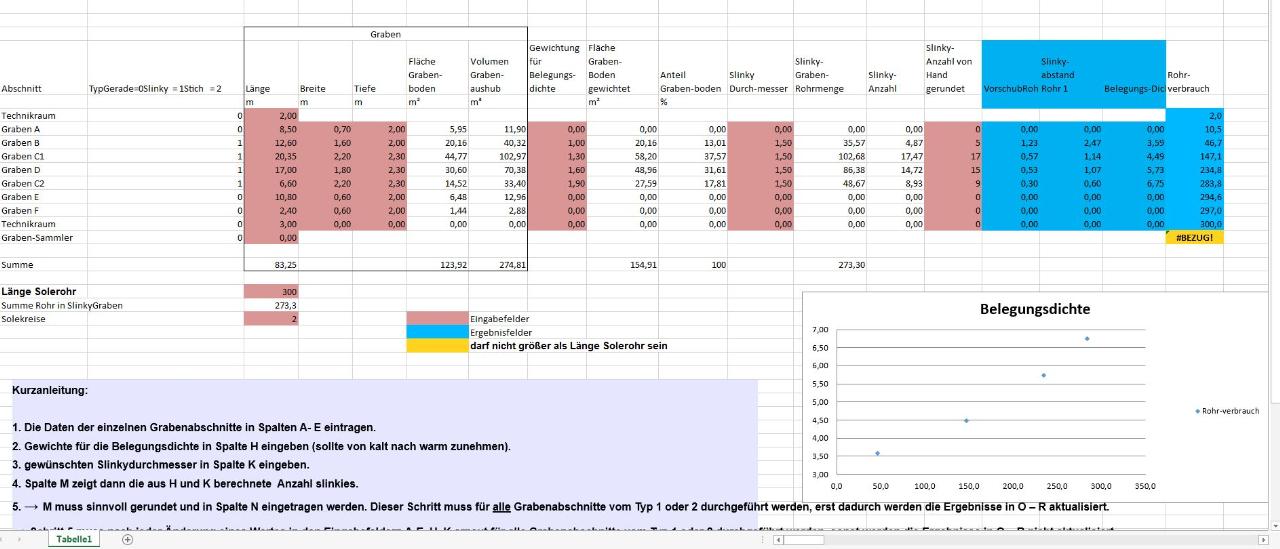Select Graben A length cell 8,50
This screenshot has height=549, width=1280.
(x=271, y=129)
